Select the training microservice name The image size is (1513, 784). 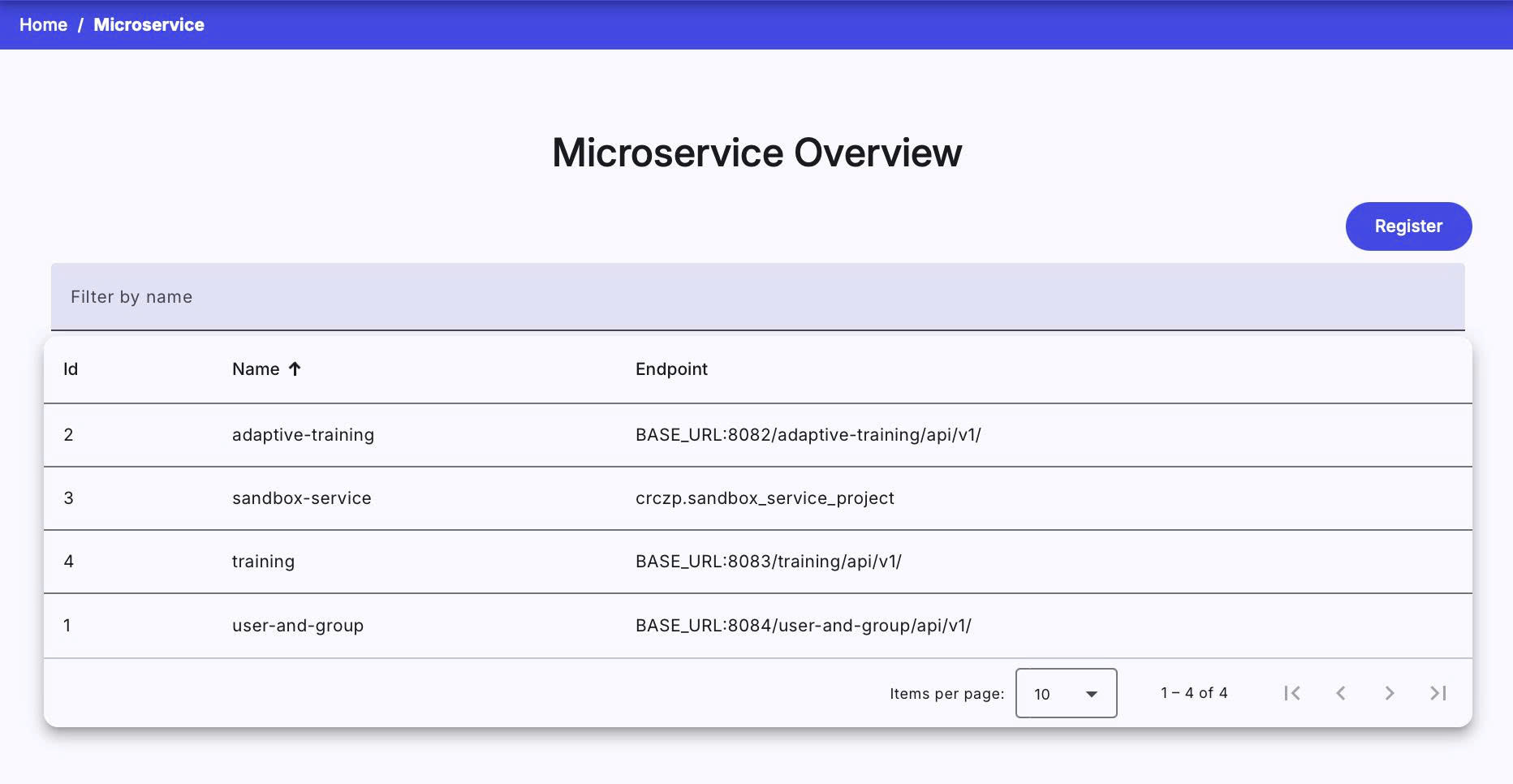(x=263, y=562)
